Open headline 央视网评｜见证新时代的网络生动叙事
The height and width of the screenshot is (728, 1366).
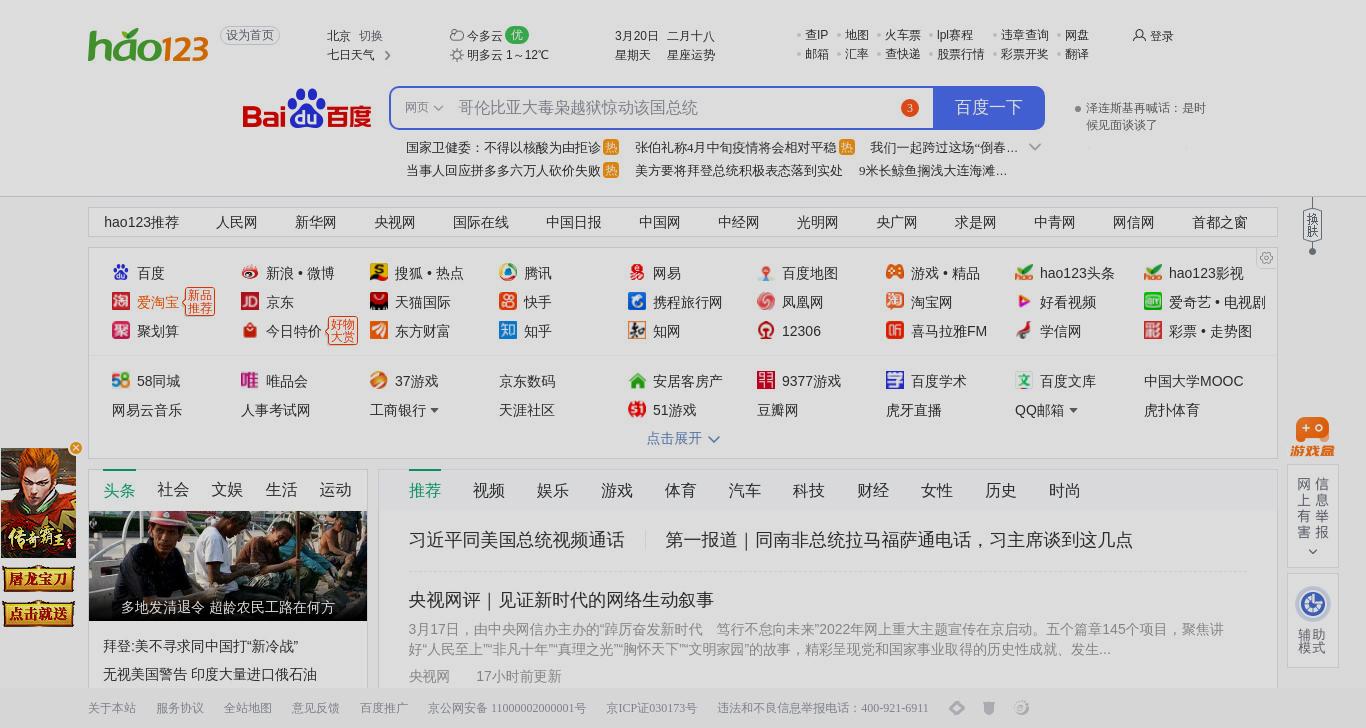pos(561,600)
